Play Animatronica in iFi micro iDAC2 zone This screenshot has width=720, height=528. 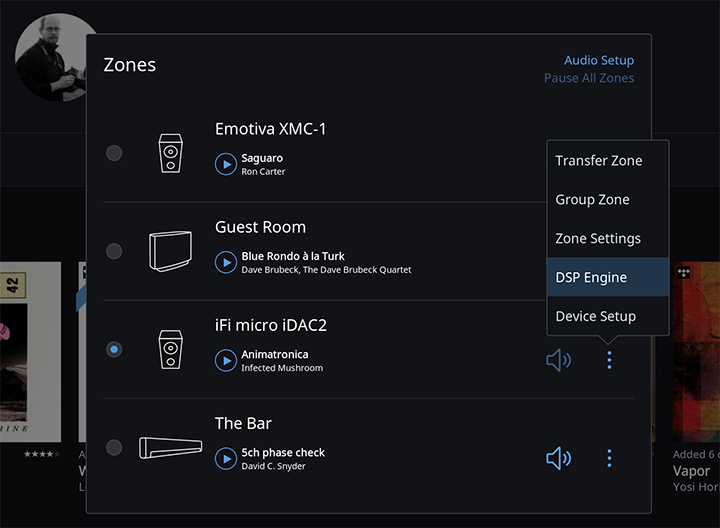[x=226, y=361]
